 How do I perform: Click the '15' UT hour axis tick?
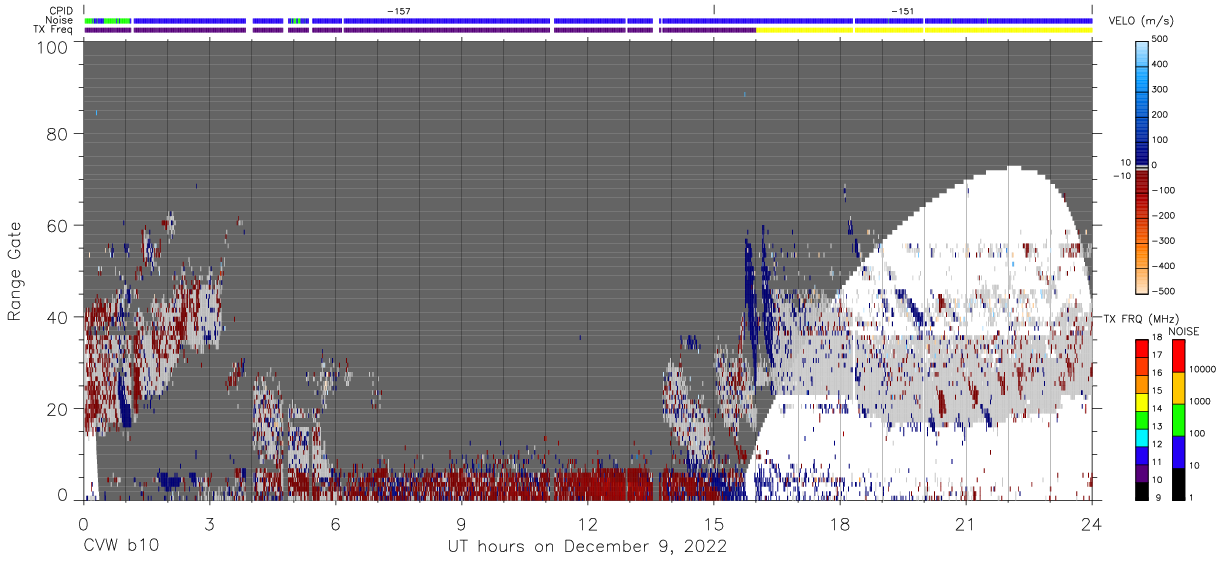tap(714, 523)
